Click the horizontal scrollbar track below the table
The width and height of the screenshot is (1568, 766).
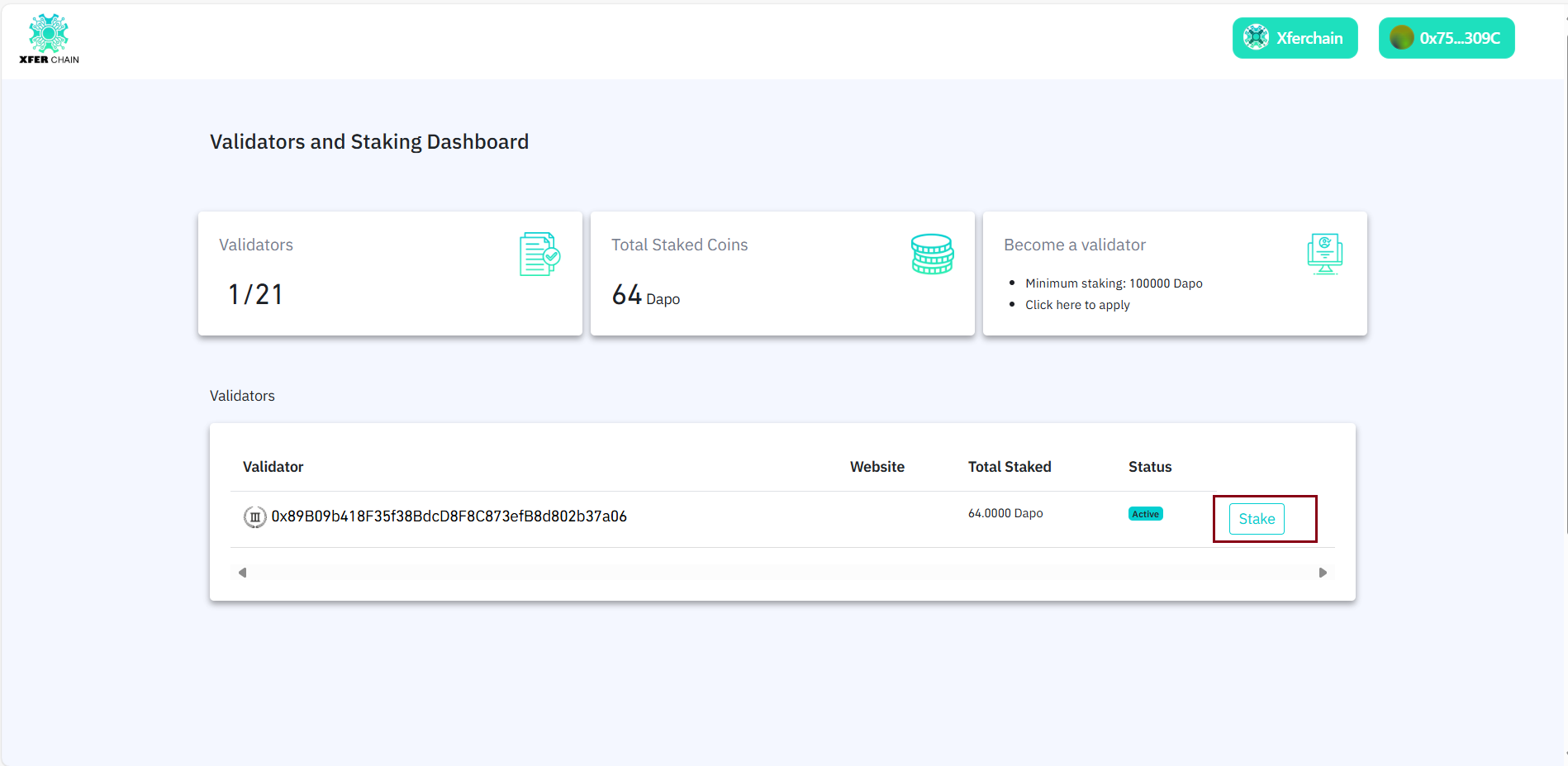tap(782, 572)
